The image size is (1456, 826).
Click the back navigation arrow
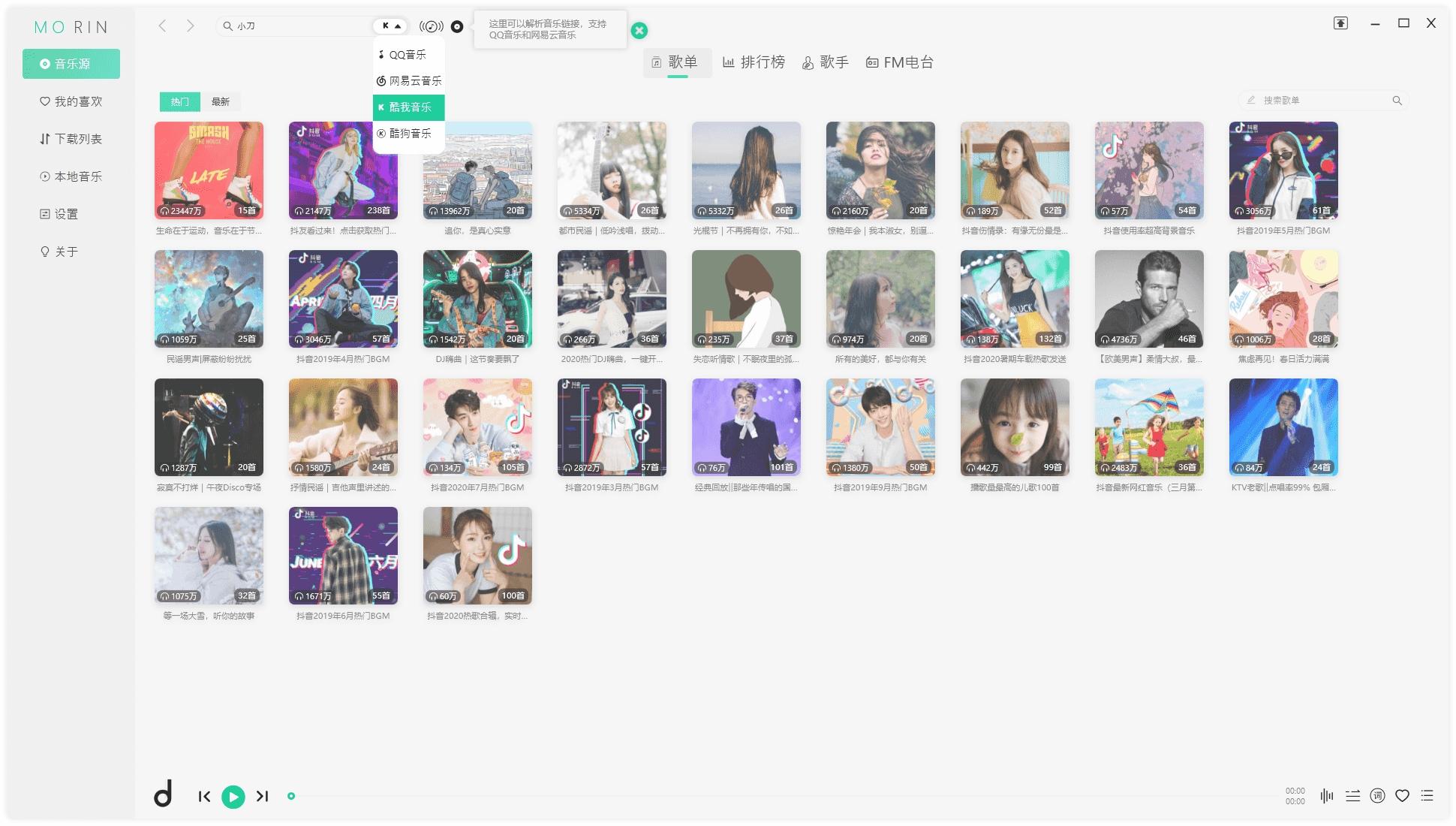pos(162,26)
